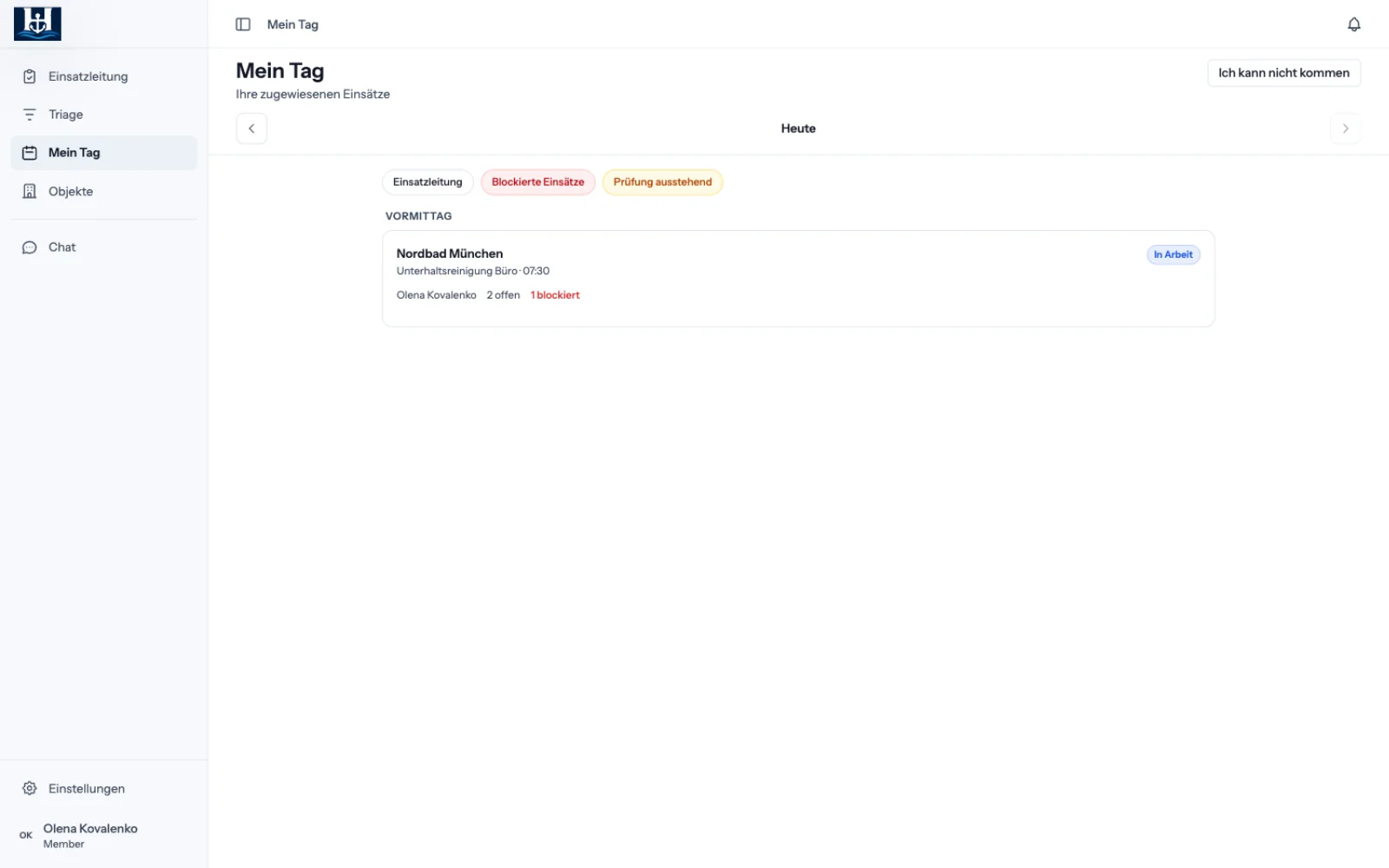Click the Chat speech bubble icon
The height and width of the screenshot is (868, 1389).
tap(30, 247)
